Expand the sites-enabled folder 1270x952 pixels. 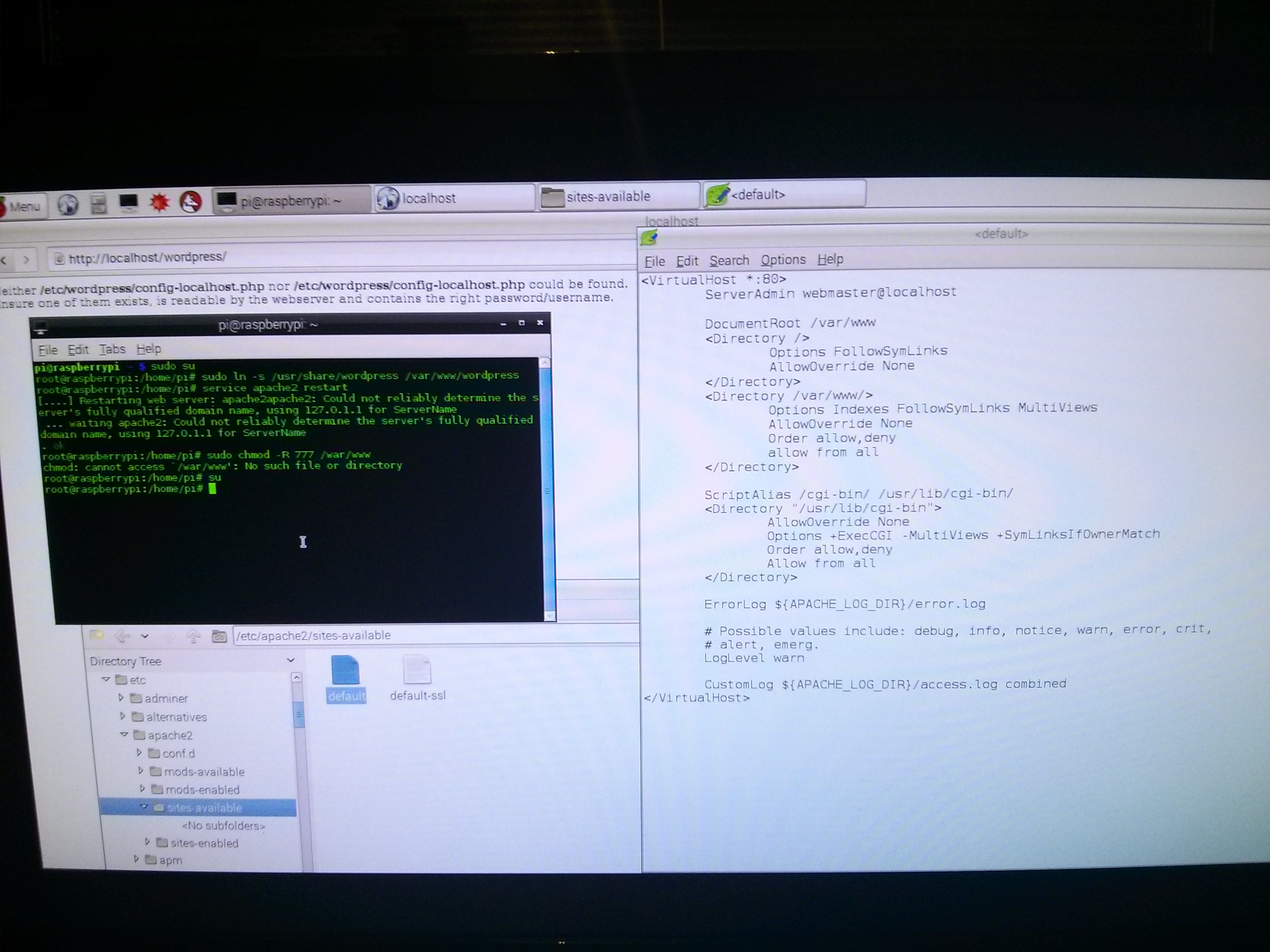(x=147, y=842)
